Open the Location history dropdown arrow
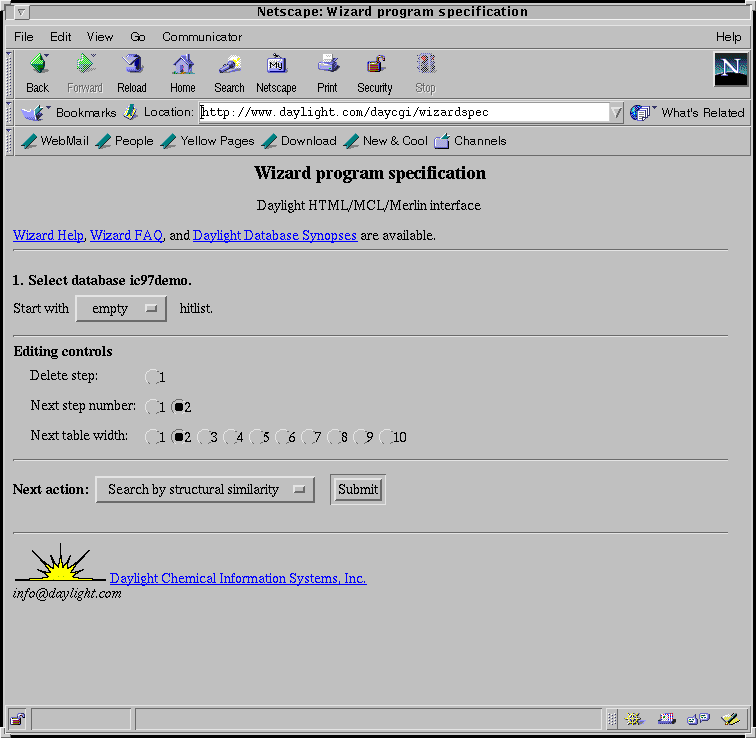The width and height of the screenshot is (756, 738). pyautogui.click(x=616, y=113)
